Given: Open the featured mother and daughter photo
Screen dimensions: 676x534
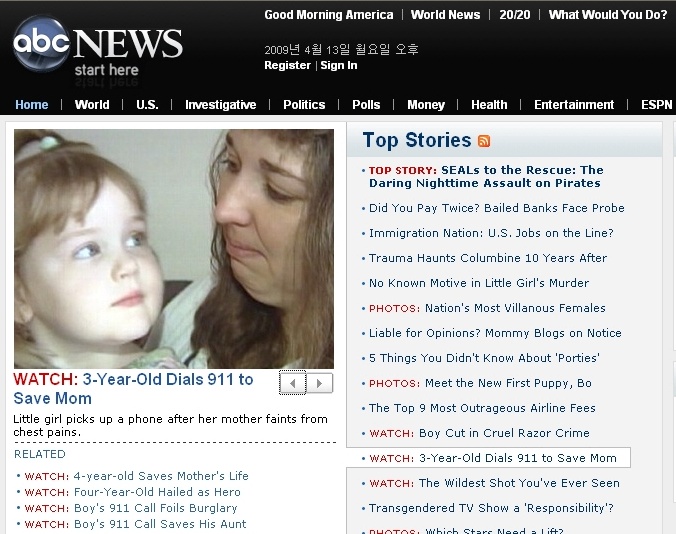Looking at the screenshot, I should (x=174, y=249).
